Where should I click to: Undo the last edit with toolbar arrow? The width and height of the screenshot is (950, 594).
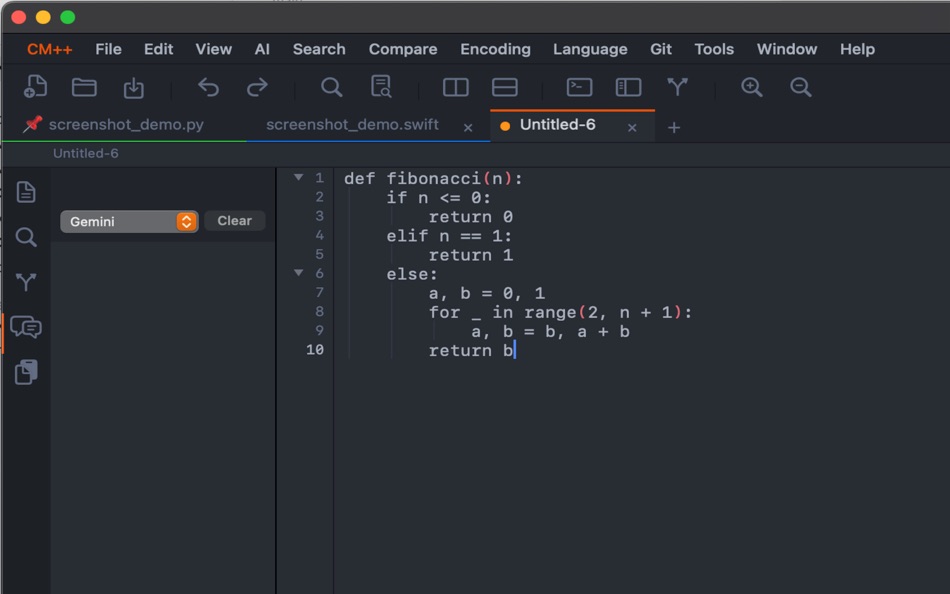[x=208, y=87]
